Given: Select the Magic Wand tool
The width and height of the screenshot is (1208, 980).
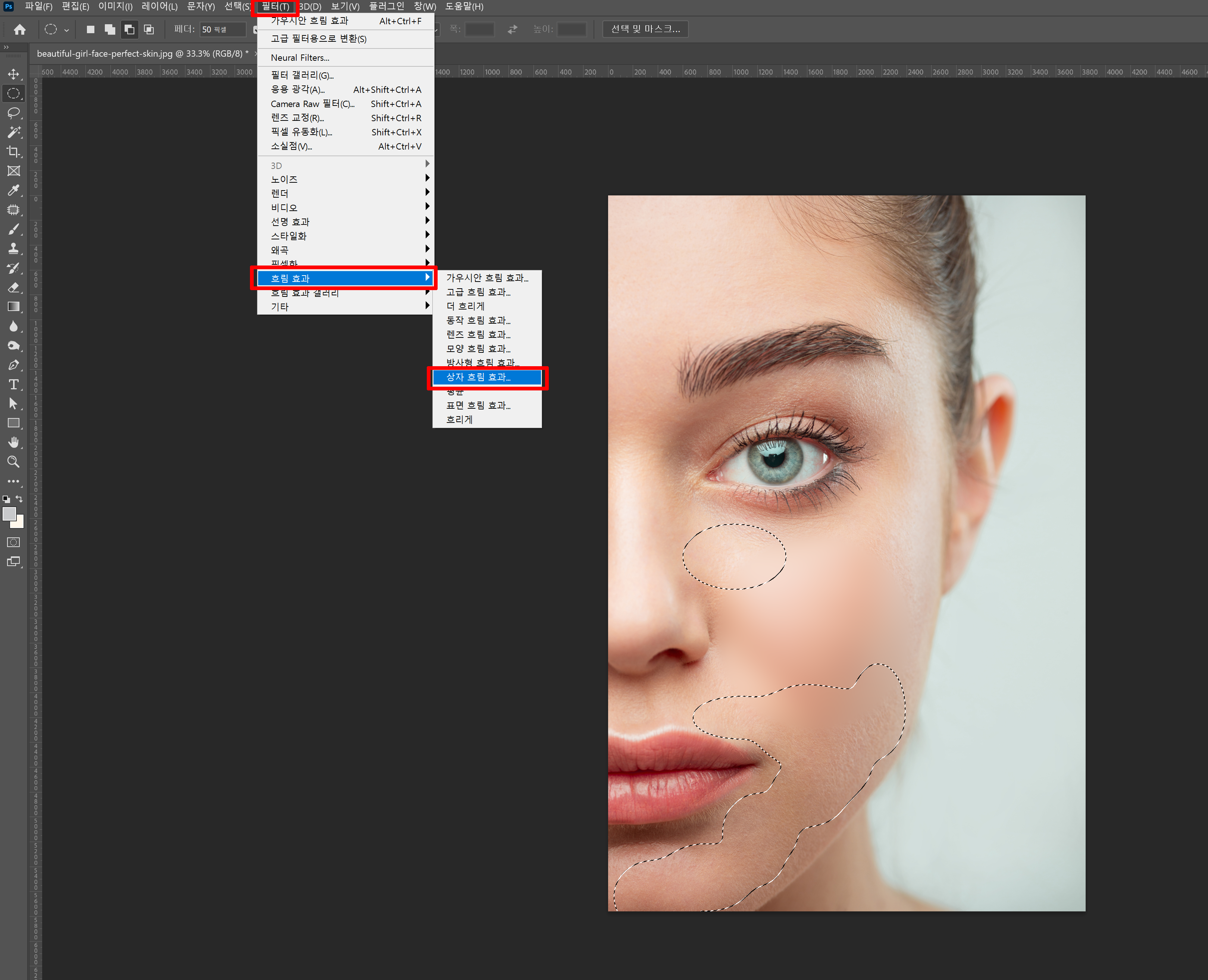Looking at the screenshot, I should (x=13, y=132).
